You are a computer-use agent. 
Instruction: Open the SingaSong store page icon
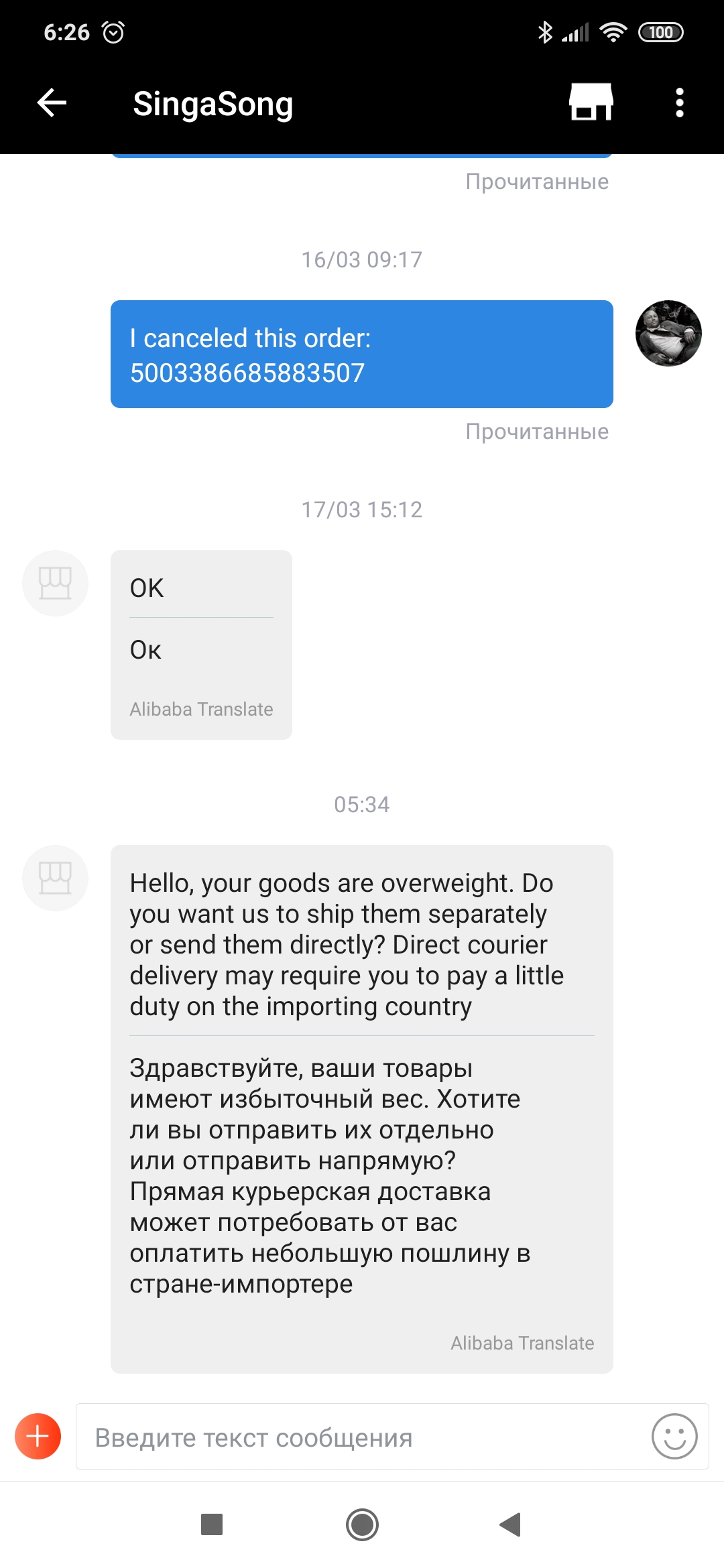591,103
